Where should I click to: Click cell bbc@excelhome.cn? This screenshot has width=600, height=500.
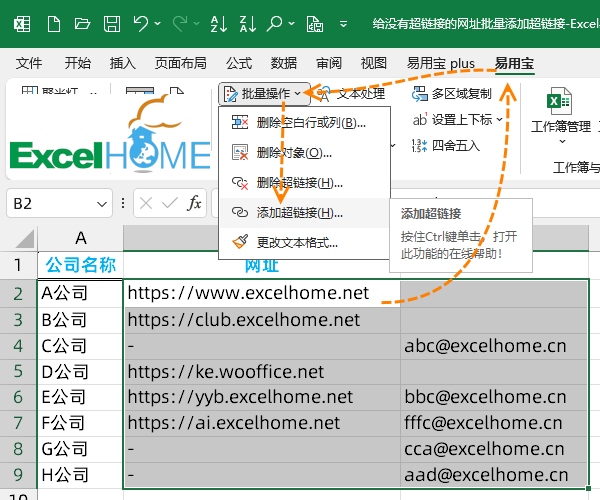pos(494,397)
